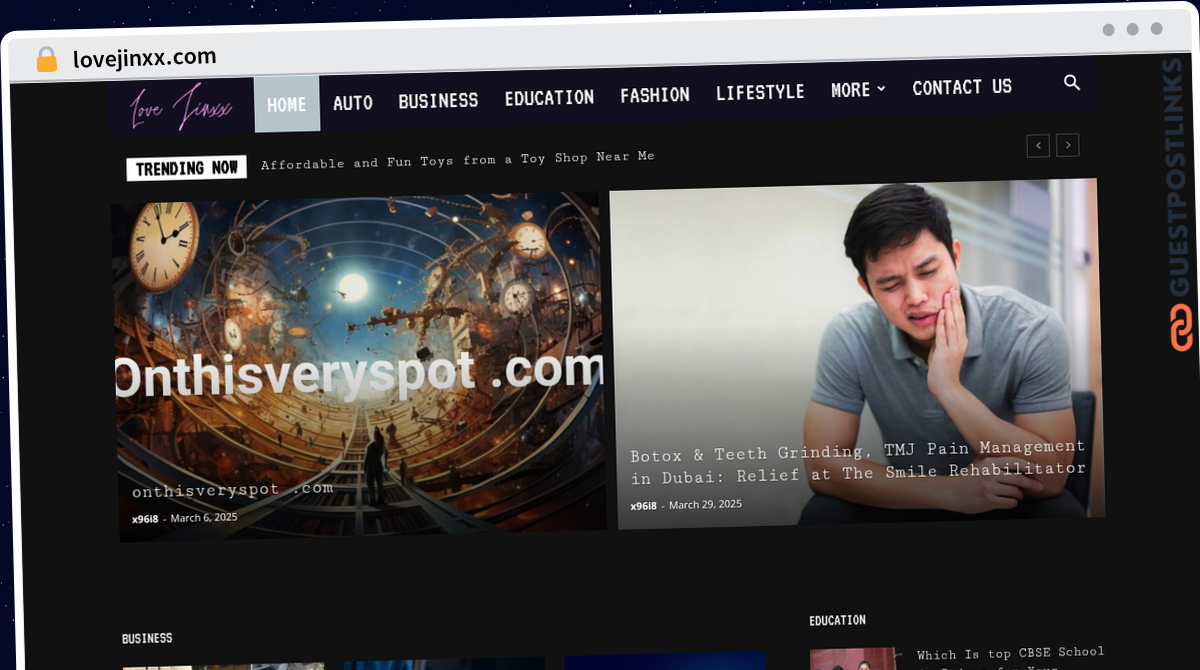
Task: Select the EDUCATION menu item
Action: (x=549, y=98)
